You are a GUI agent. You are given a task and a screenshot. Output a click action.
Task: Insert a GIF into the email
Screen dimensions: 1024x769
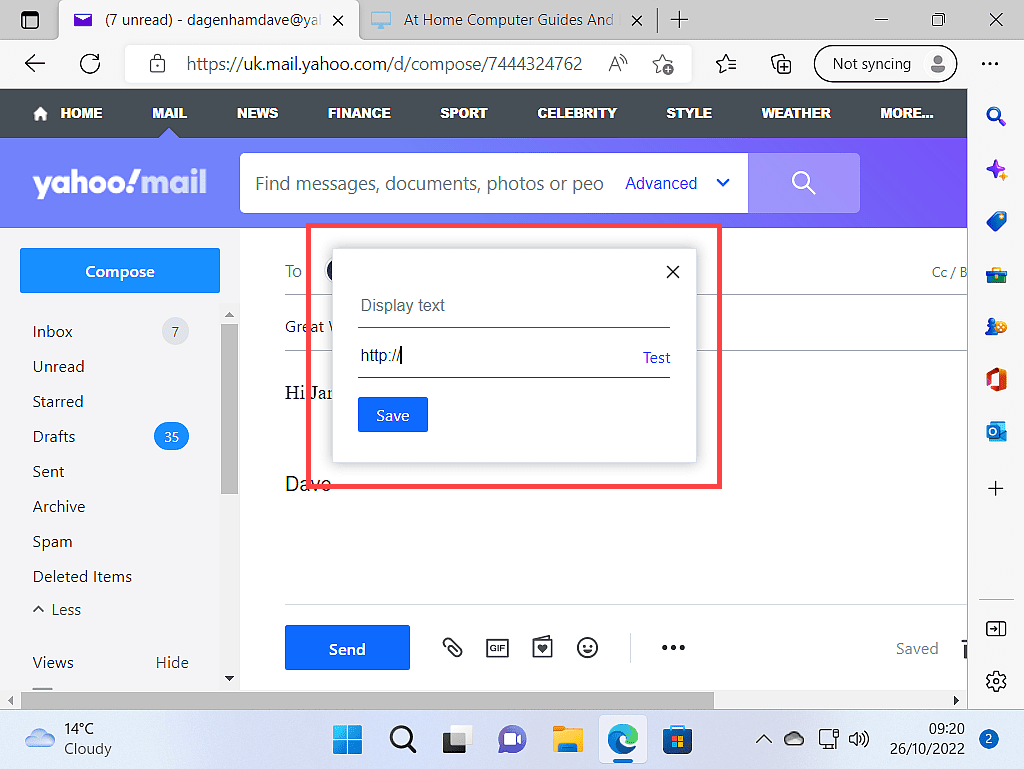[497, 647]
